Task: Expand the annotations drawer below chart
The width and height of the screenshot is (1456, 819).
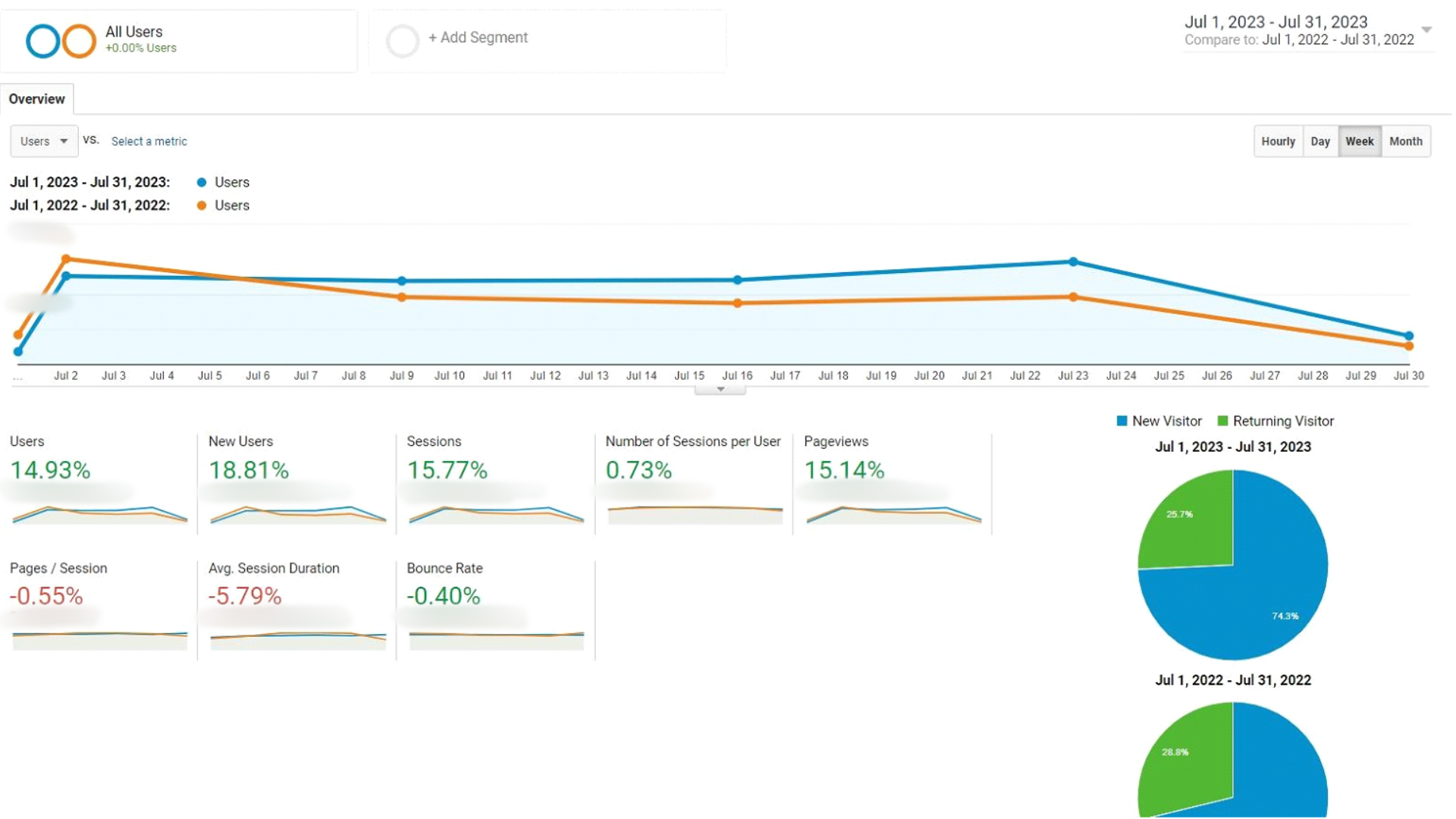Action: 720,390
